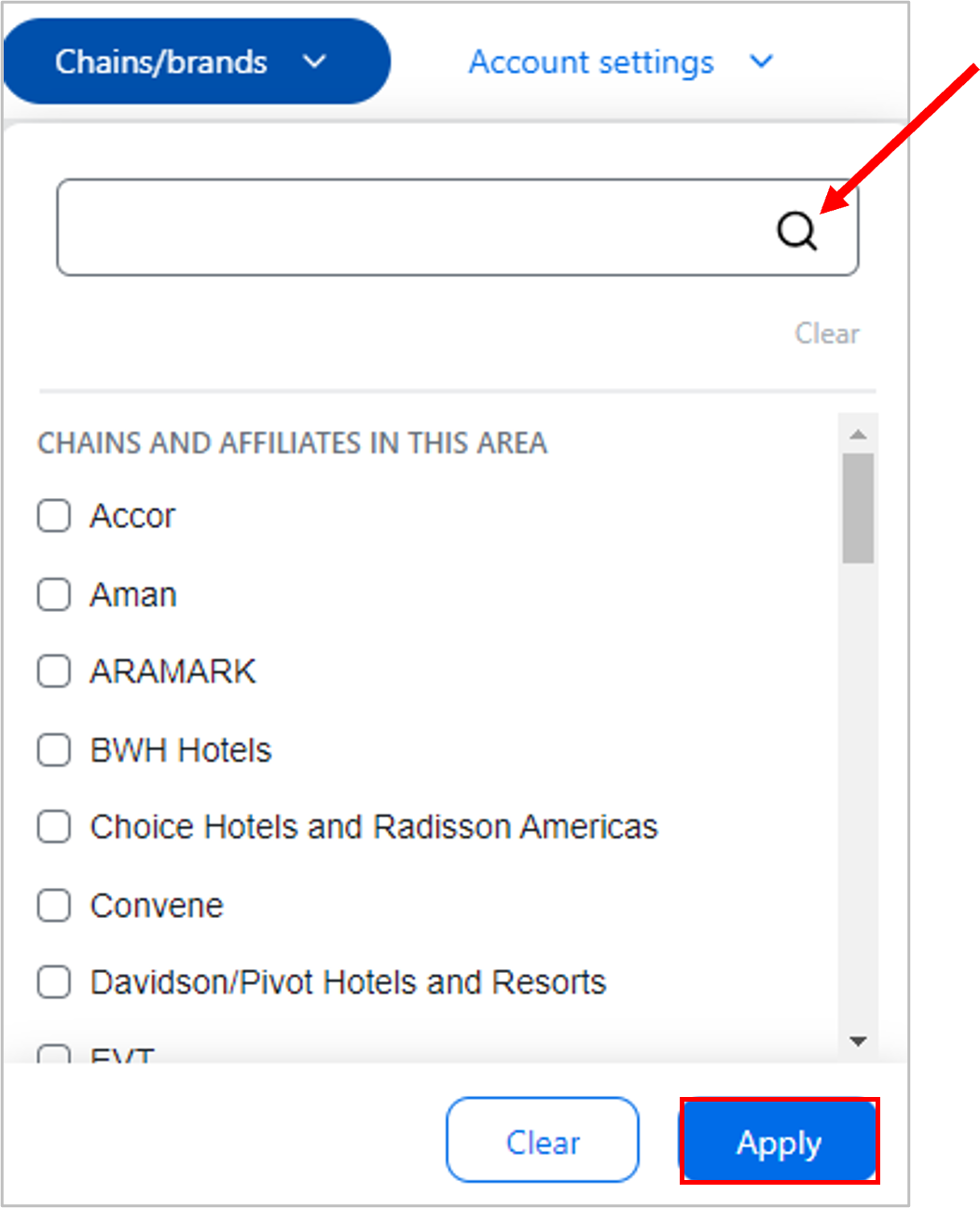The height and width of the screenshot is (1208, 980).
Task: Check the Accor checkbox
Action: pyautogui.click(x=53, y=516)
